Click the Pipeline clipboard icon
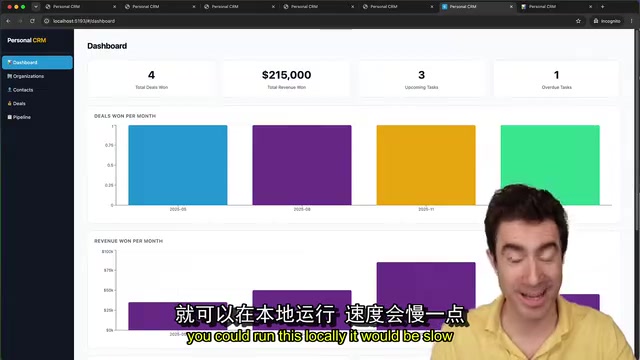 (x=9, y=117)
